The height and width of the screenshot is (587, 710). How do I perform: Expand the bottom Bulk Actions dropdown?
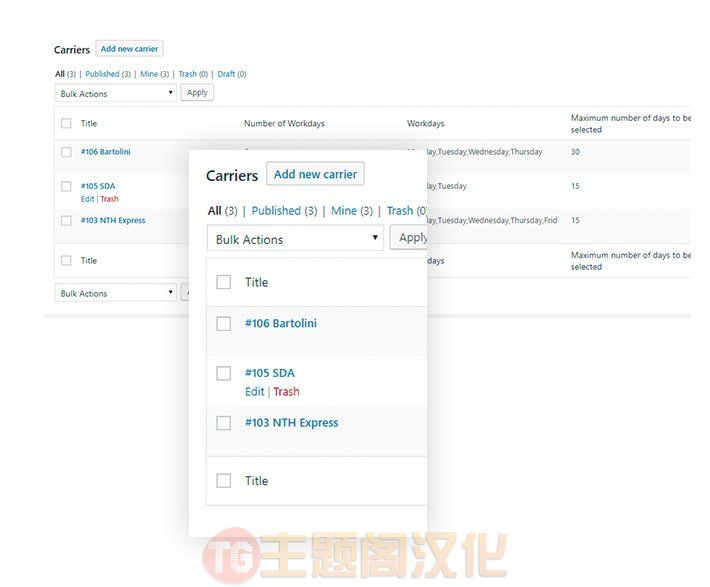(115, 293)
